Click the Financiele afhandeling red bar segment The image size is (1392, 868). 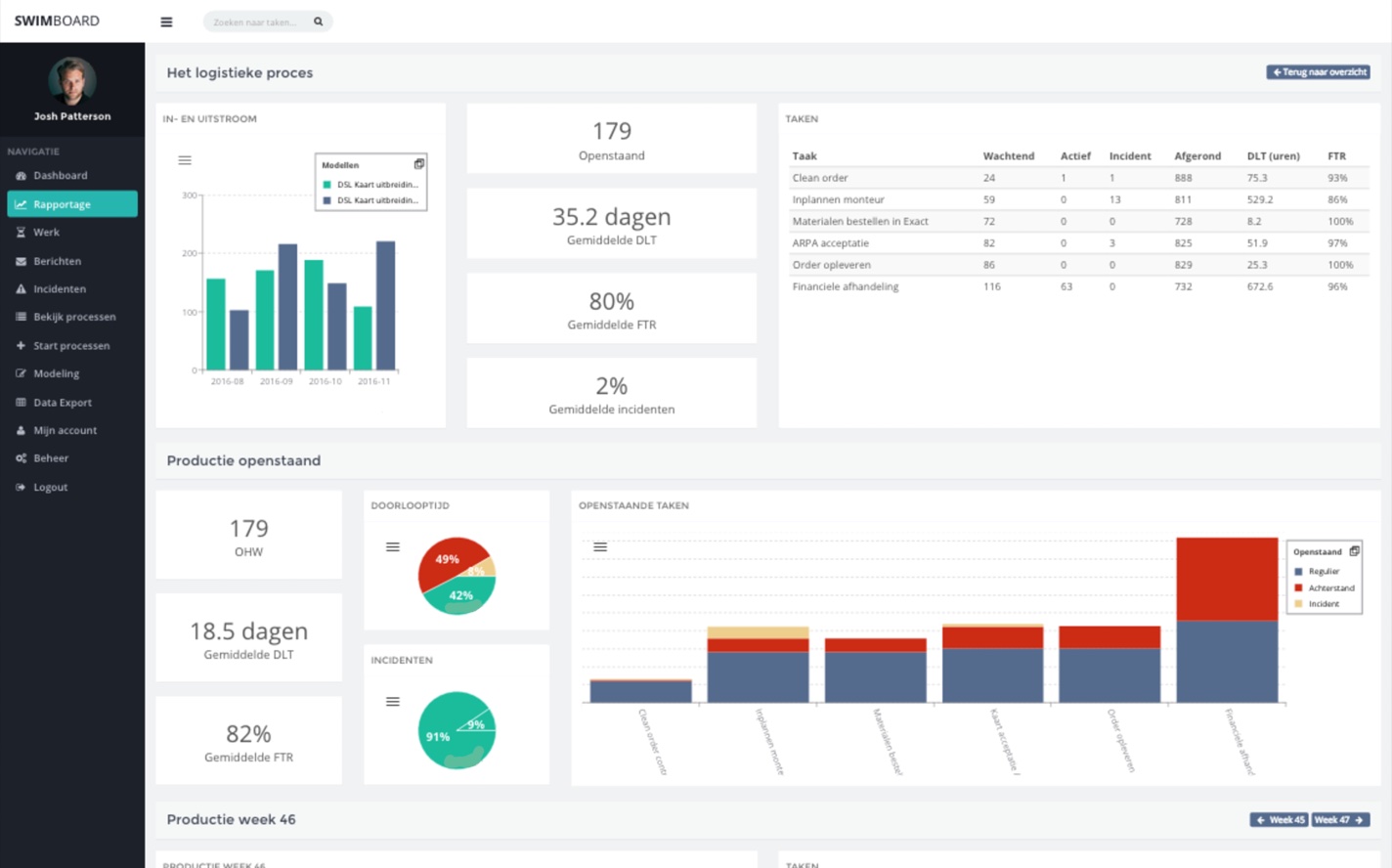tap(1227, 579)
